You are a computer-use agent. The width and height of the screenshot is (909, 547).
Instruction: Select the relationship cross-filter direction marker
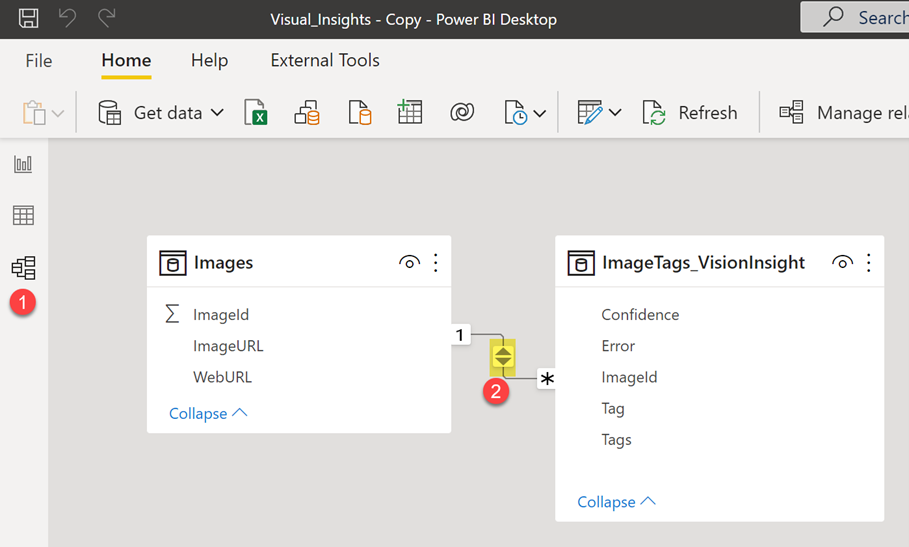pos(502,355)
